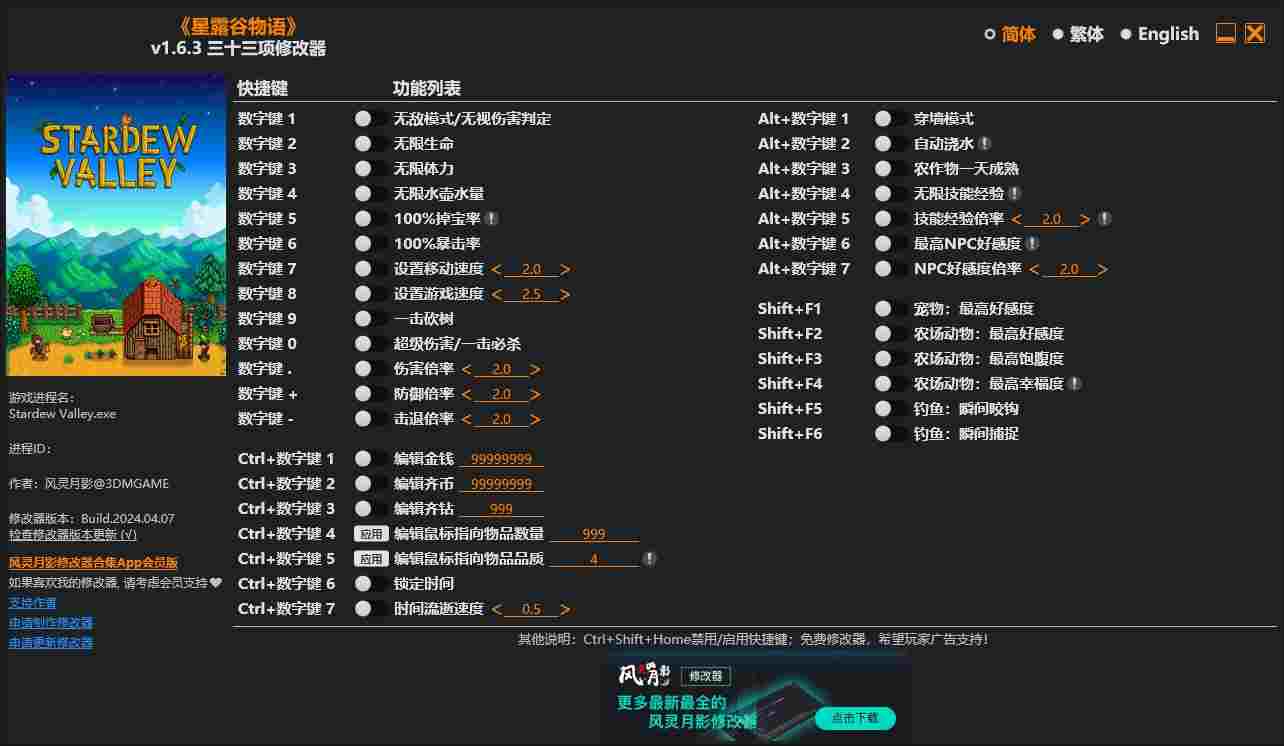Enable 农场动物：最高饱腹度 toggle

(x=891, y=358)
